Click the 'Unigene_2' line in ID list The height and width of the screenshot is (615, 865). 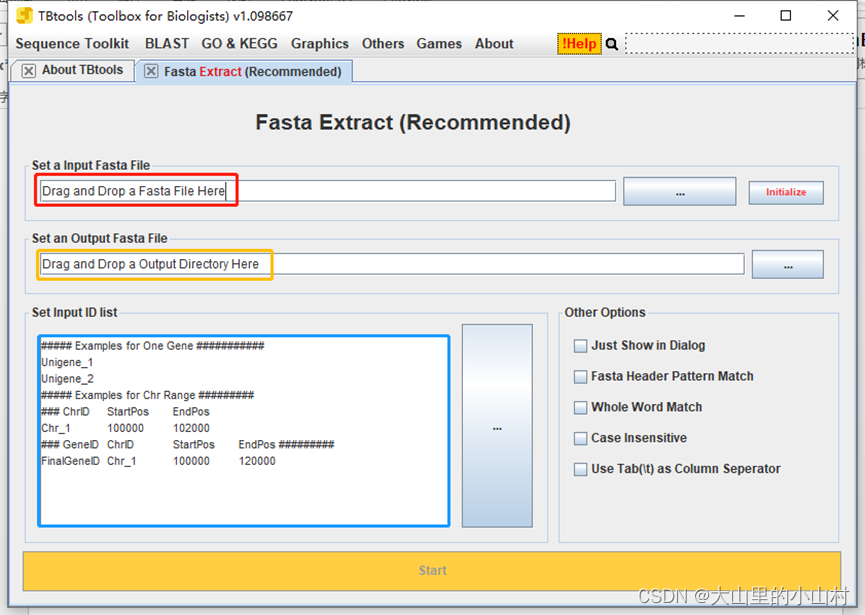(67, 379)
